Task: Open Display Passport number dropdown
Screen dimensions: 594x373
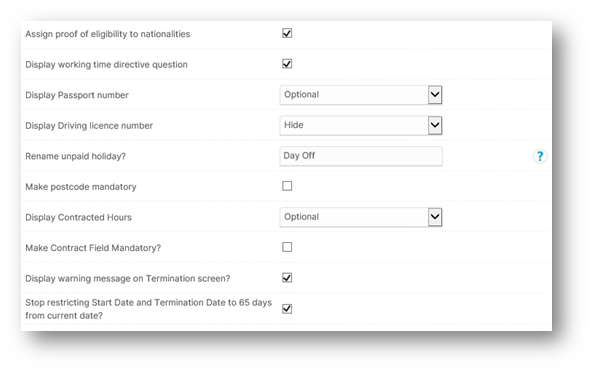Action: click(361, 95)
